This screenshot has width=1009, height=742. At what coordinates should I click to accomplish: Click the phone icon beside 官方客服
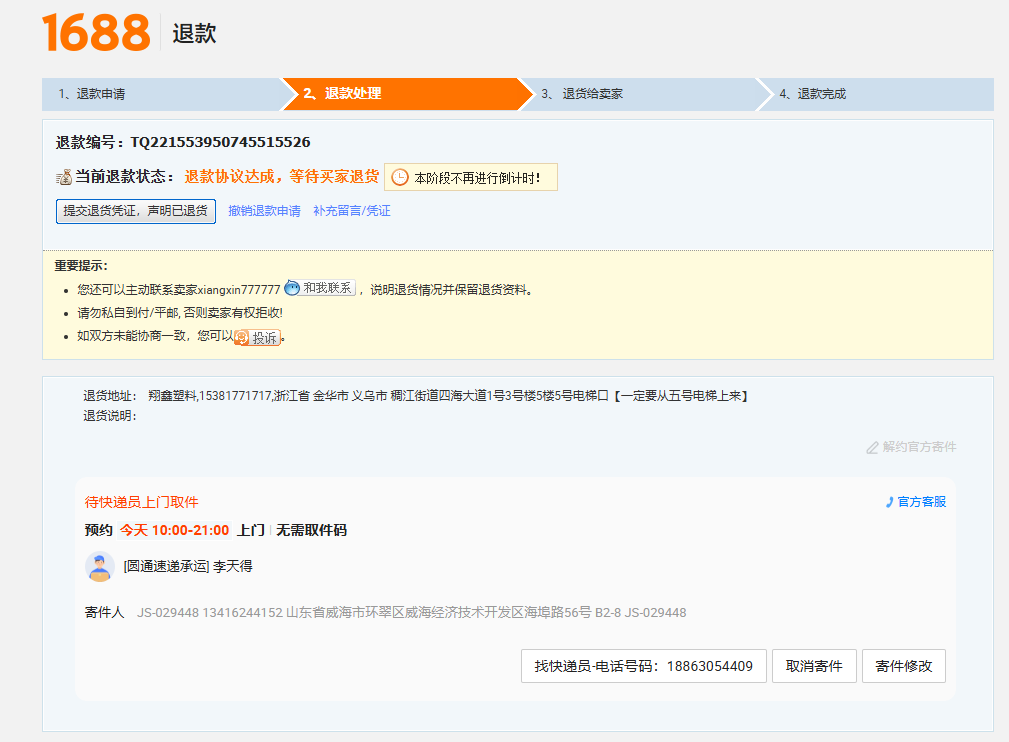890,502
